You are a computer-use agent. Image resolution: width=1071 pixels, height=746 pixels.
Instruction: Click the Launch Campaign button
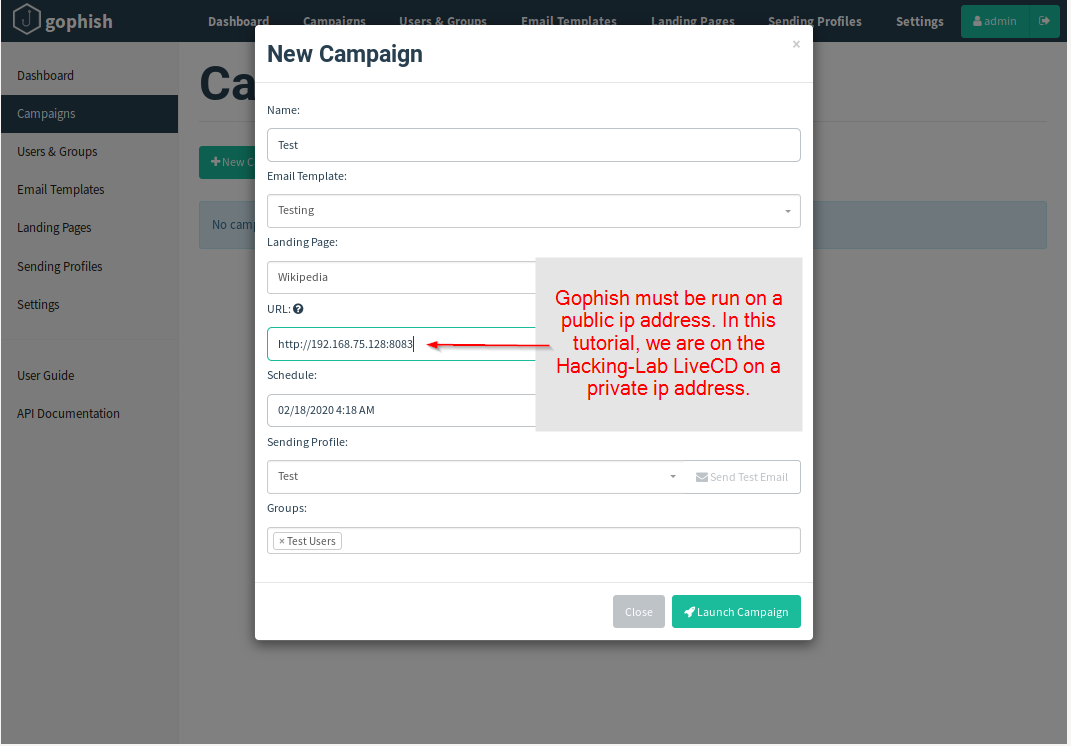736,612
